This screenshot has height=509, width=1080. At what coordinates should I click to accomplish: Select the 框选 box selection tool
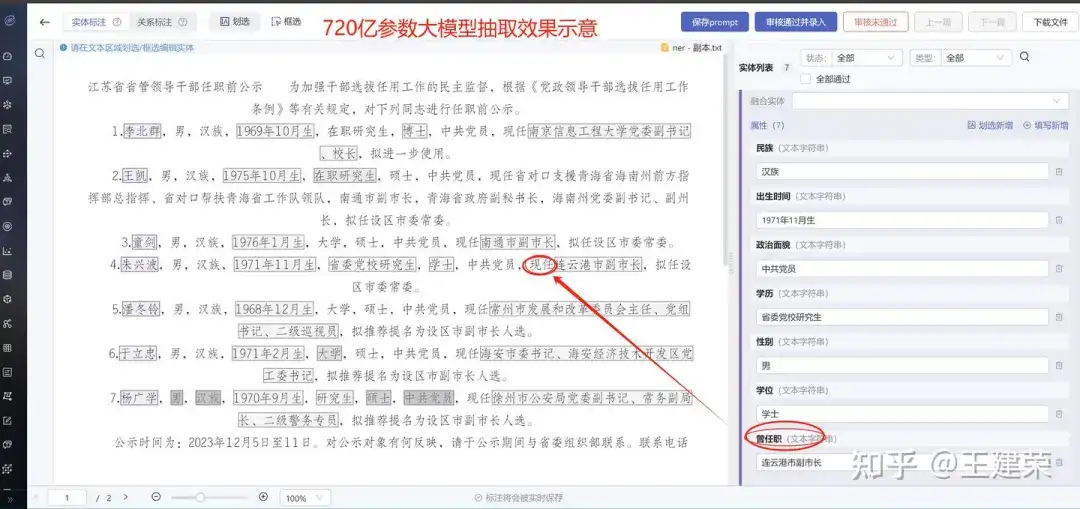[x=287, y=22]
